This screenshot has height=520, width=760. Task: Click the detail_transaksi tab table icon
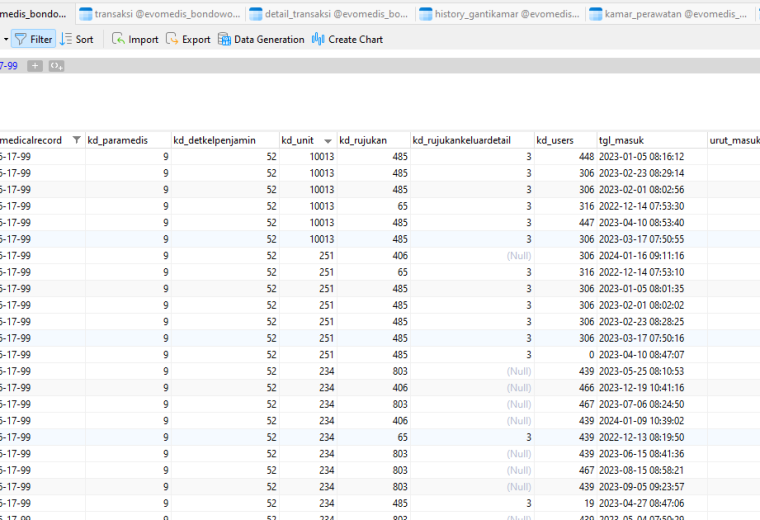click(x=256, y=14)
